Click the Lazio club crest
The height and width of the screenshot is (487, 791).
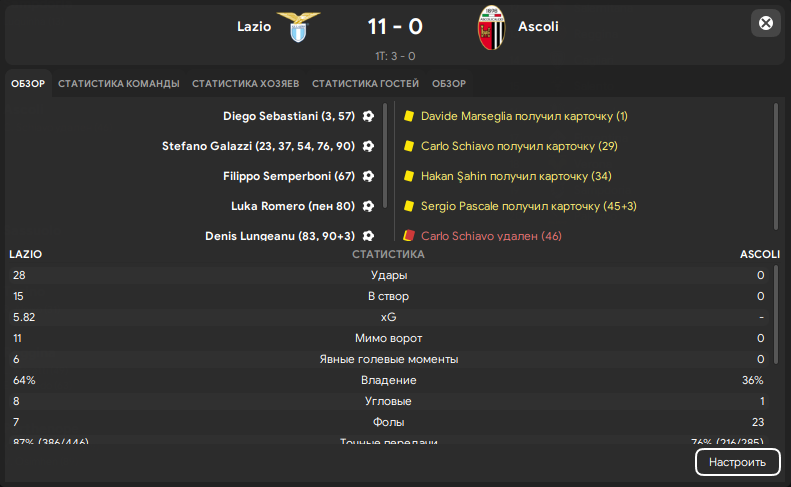298,27
